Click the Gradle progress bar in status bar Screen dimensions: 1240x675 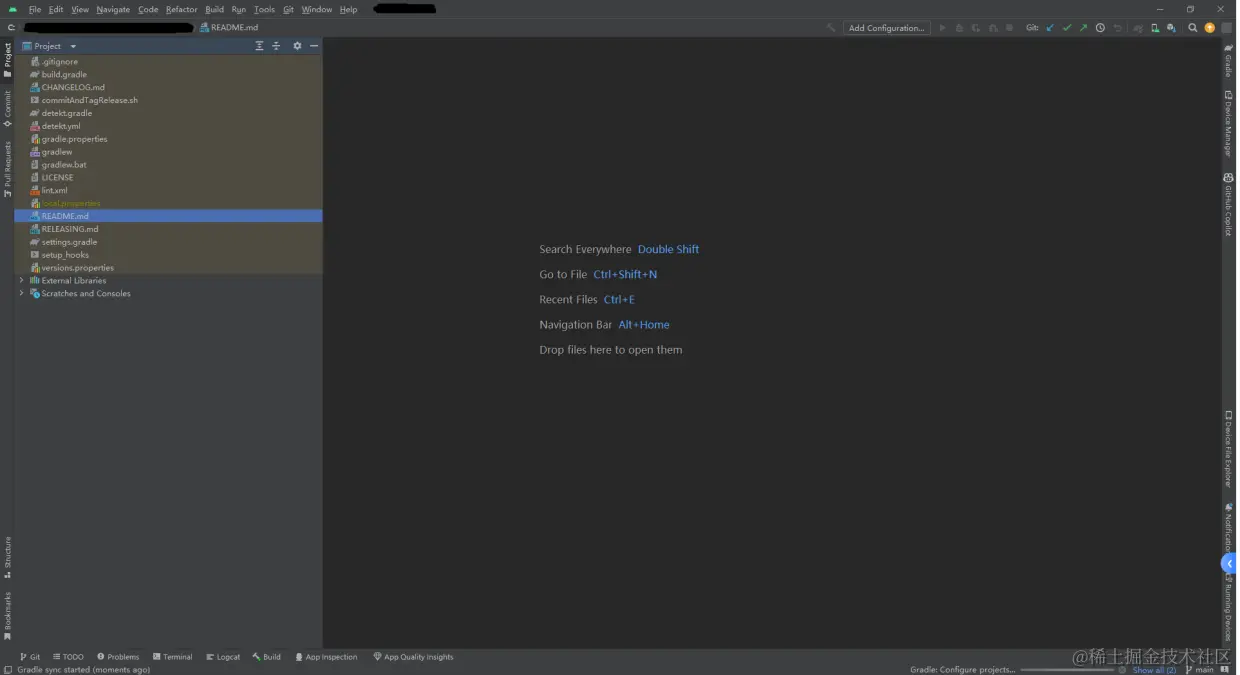click(1067, 670)
